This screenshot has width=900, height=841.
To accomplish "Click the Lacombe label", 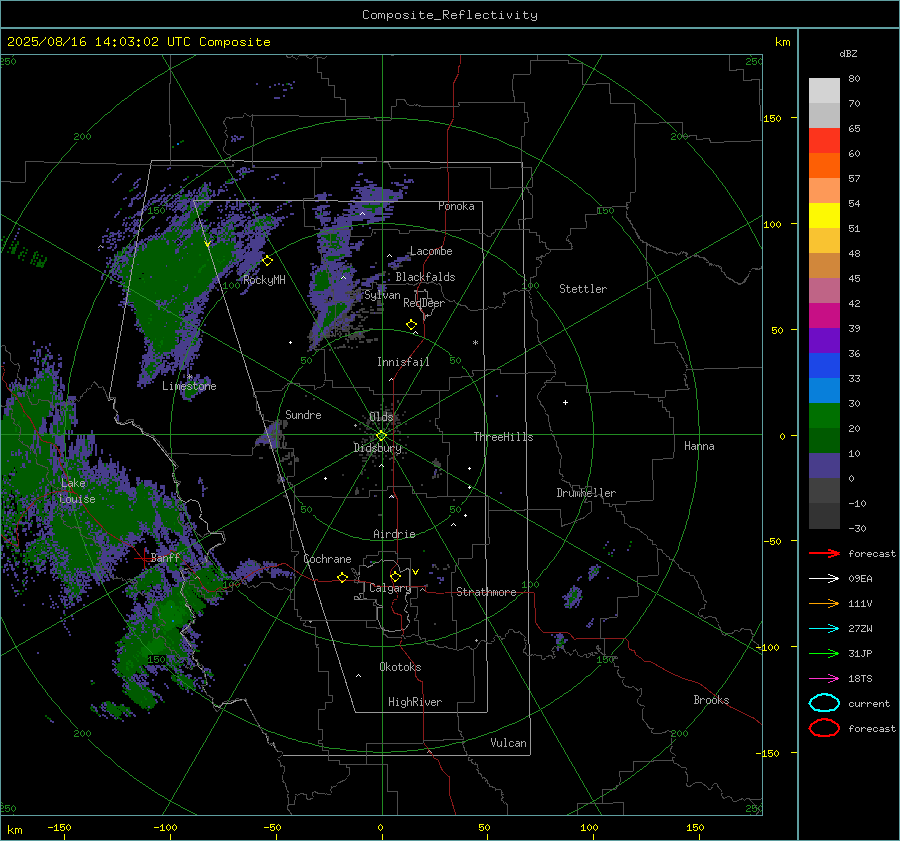I will (x=431, y=251).
